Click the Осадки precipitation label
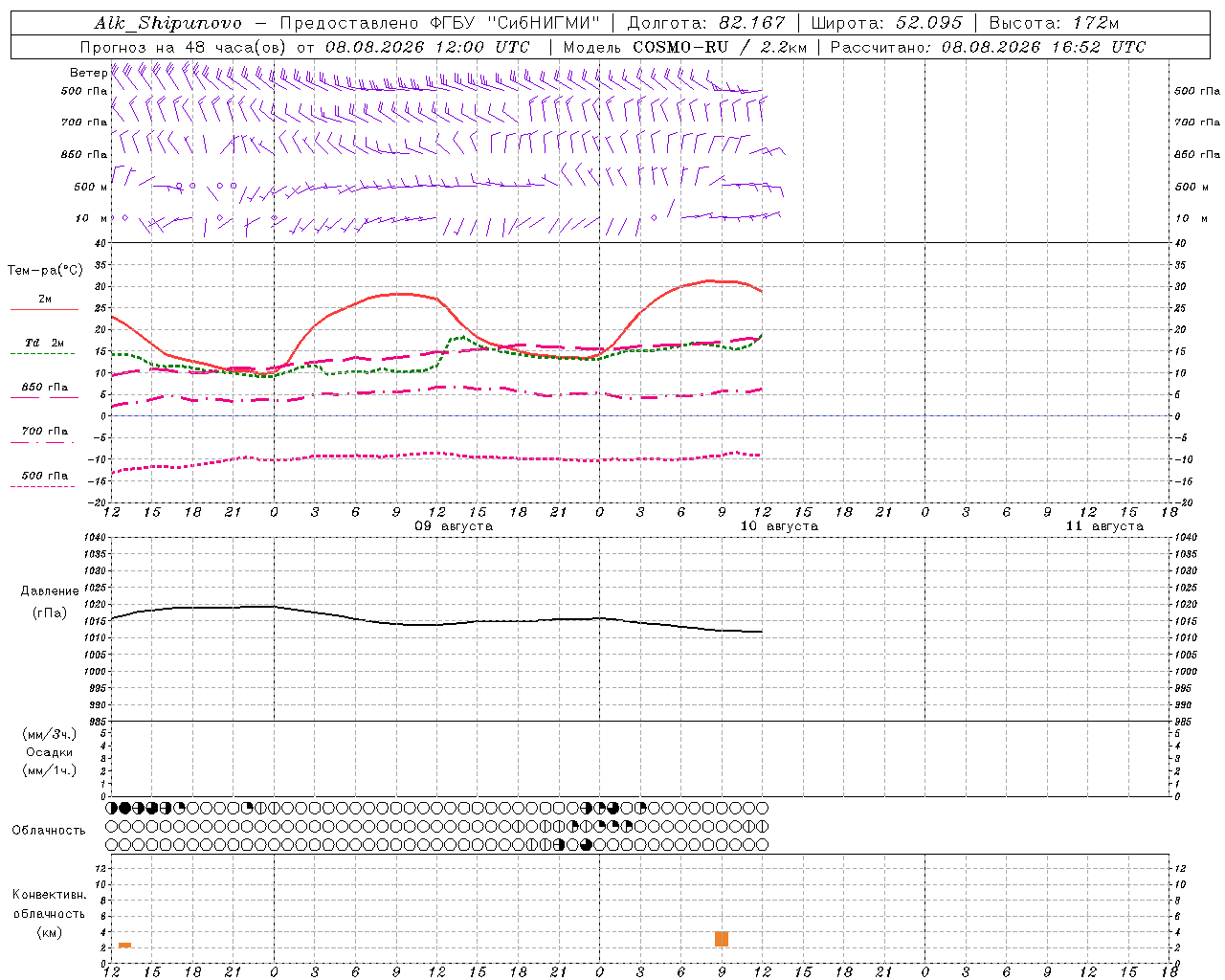 pos(50,752)
